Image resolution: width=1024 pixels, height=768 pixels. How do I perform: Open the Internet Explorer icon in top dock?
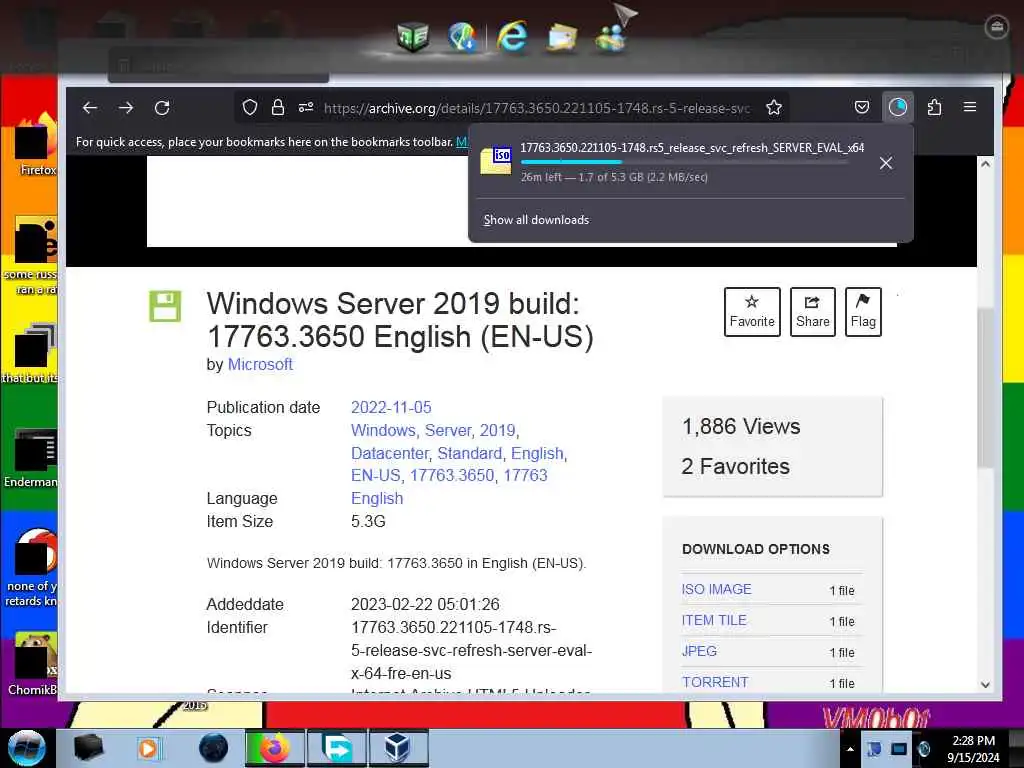(x=511, y=35)
